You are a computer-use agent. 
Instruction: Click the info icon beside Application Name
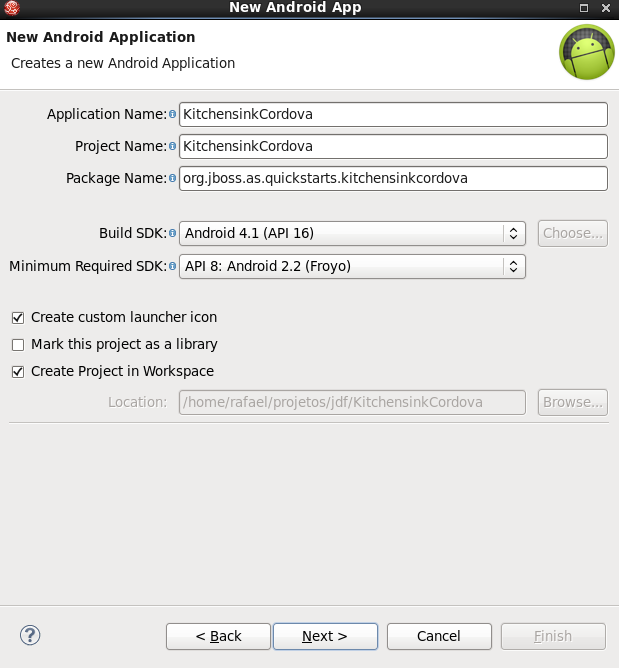(x=172, y=114)
